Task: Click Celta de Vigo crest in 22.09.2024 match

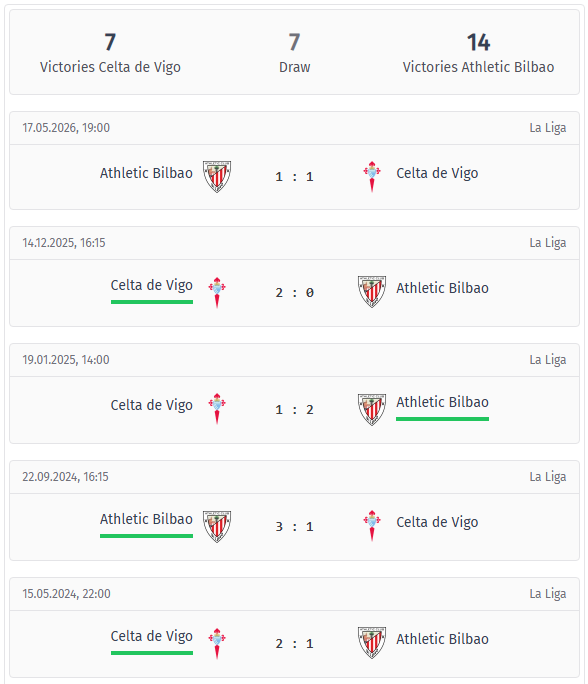Action: coord(372,526)
